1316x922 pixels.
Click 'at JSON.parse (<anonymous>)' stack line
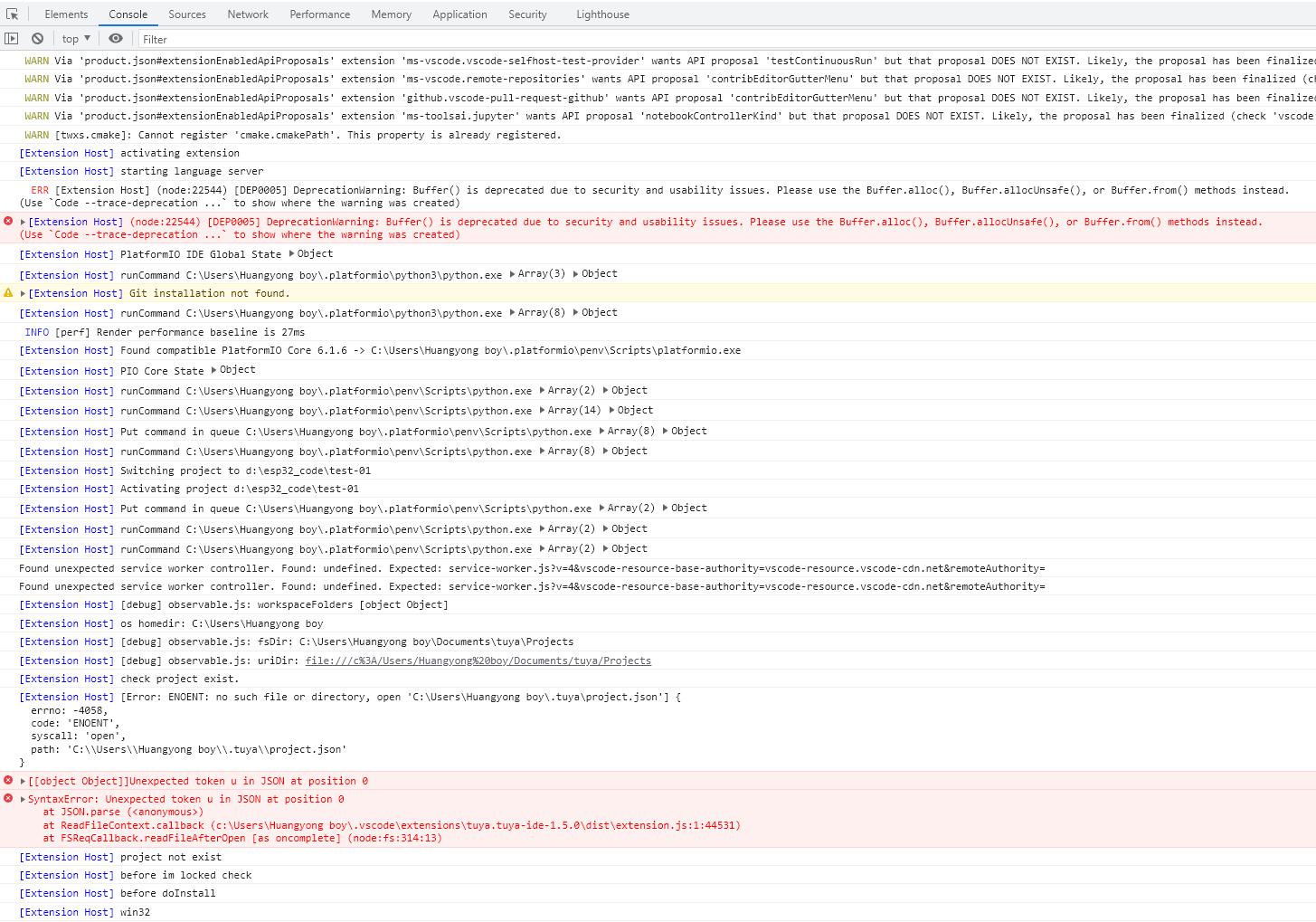pyautogui.click(x=123, y=812)
